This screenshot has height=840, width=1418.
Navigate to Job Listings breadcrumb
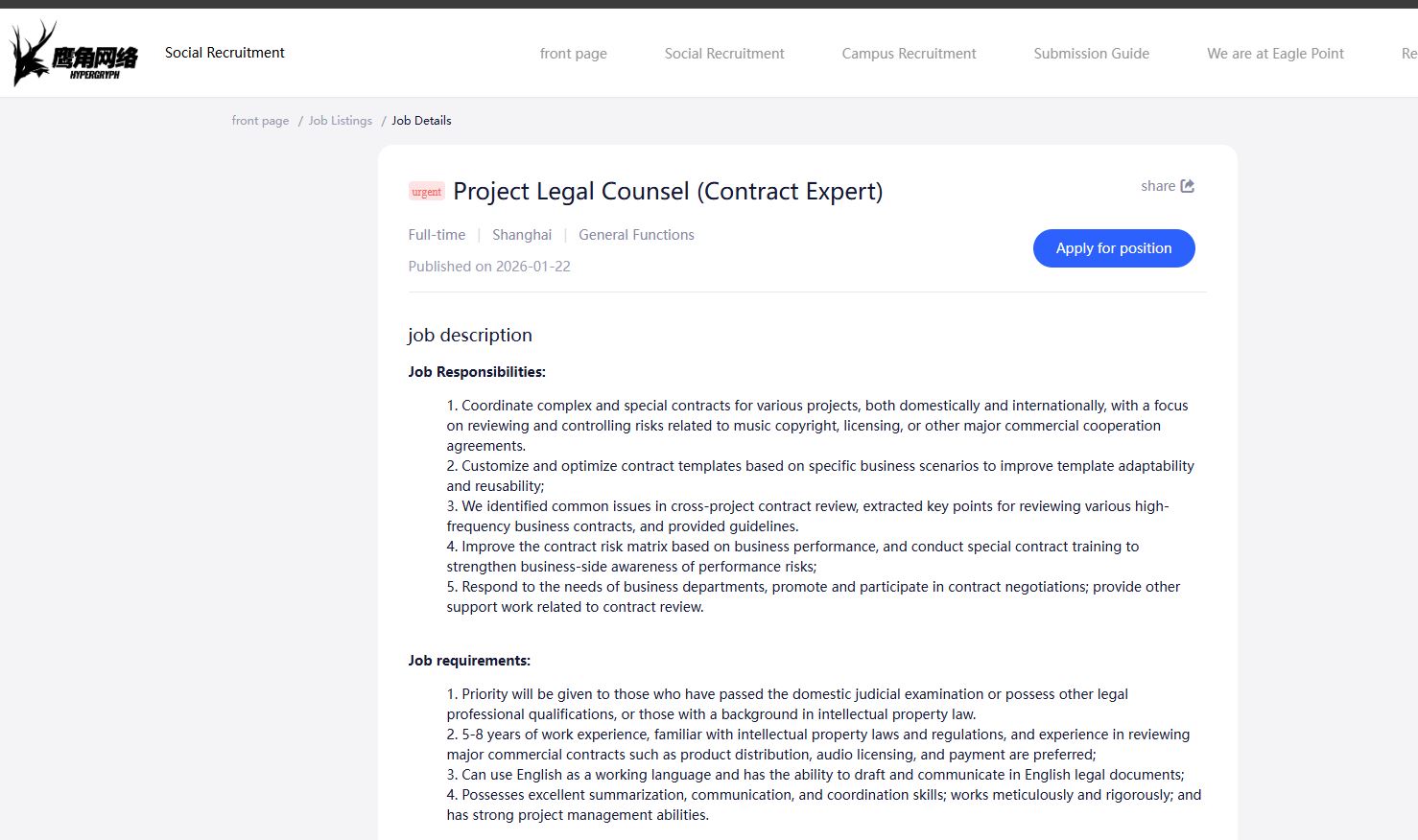click(341, 121)
